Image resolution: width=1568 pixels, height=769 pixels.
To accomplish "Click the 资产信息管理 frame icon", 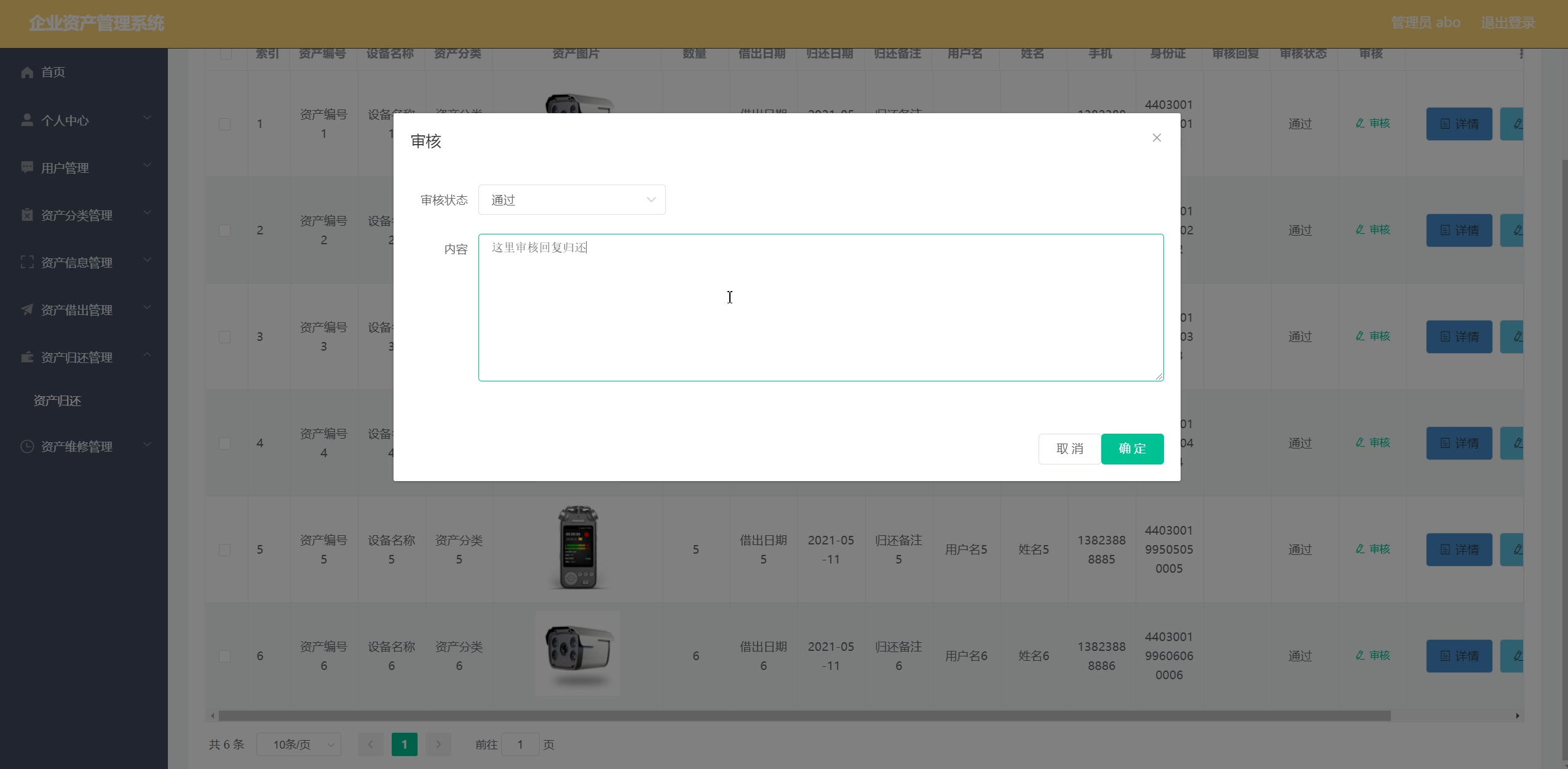I will point(28,261).
